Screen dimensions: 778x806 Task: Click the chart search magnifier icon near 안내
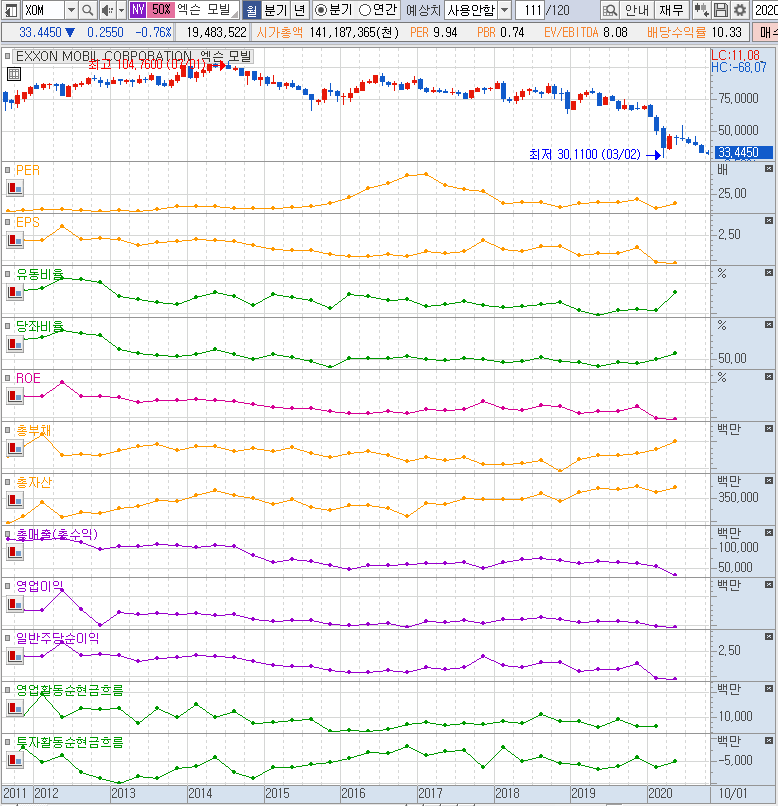[609, 10]
